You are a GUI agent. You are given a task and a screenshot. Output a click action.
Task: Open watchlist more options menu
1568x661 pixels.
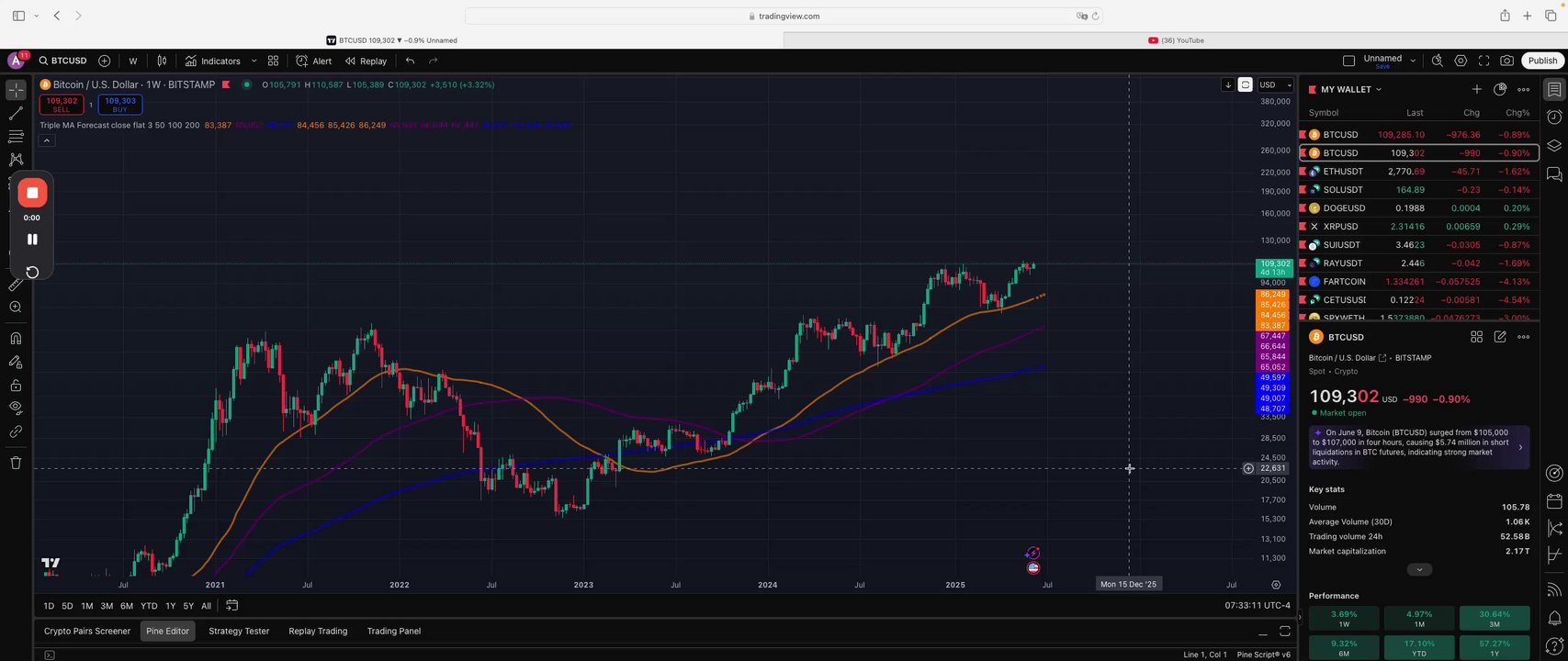[1523, 89]
